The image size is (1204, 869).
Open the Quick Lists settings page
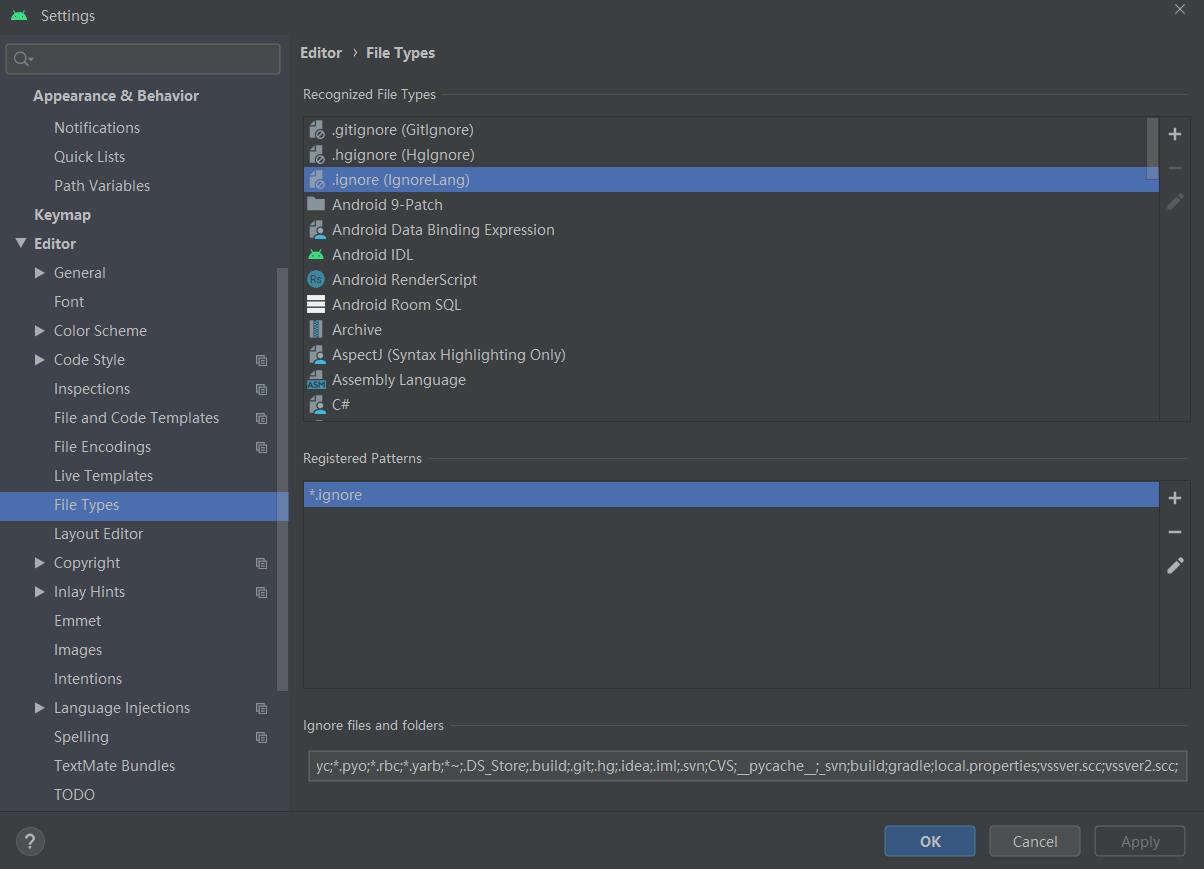(x=90, y=156)
